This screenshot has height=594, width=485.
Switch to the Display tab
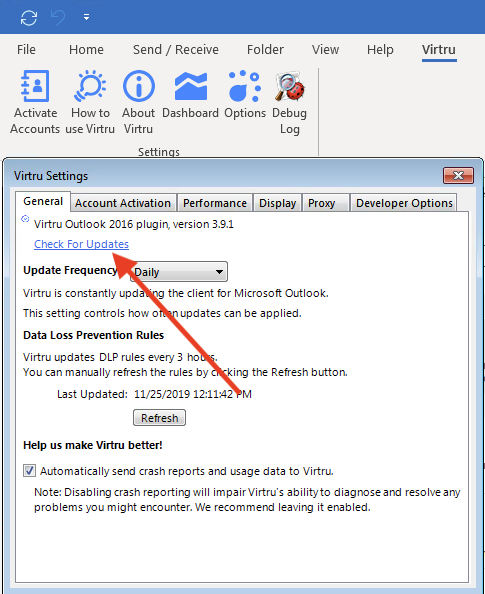pos(277,203)
